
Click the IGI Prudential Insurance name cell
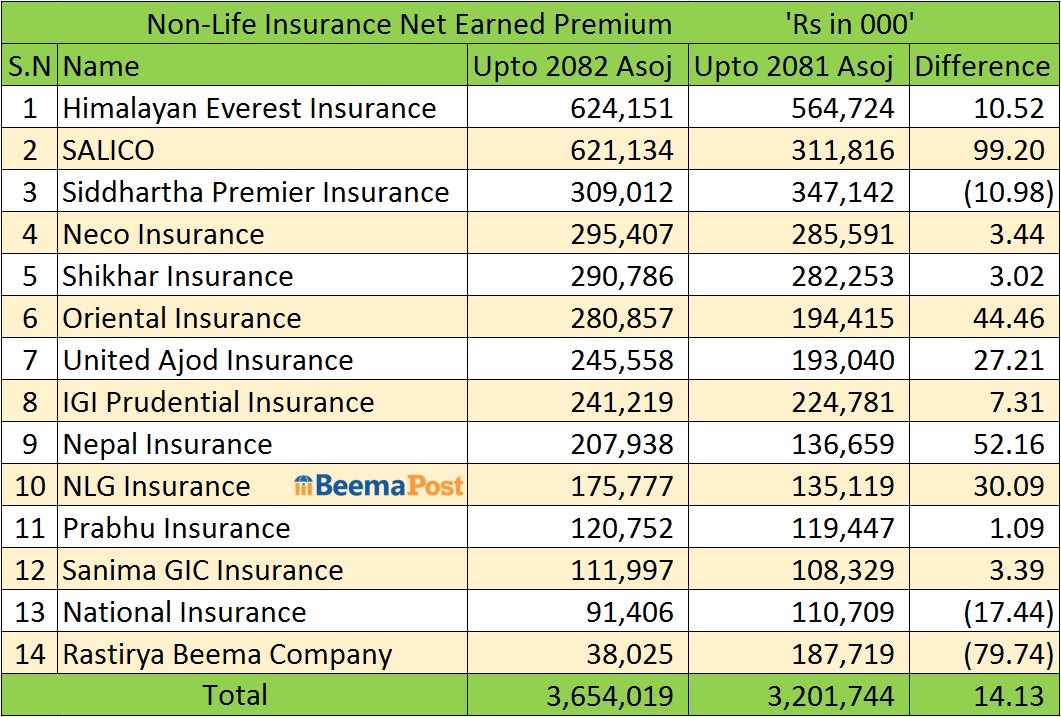pos(218,402)
